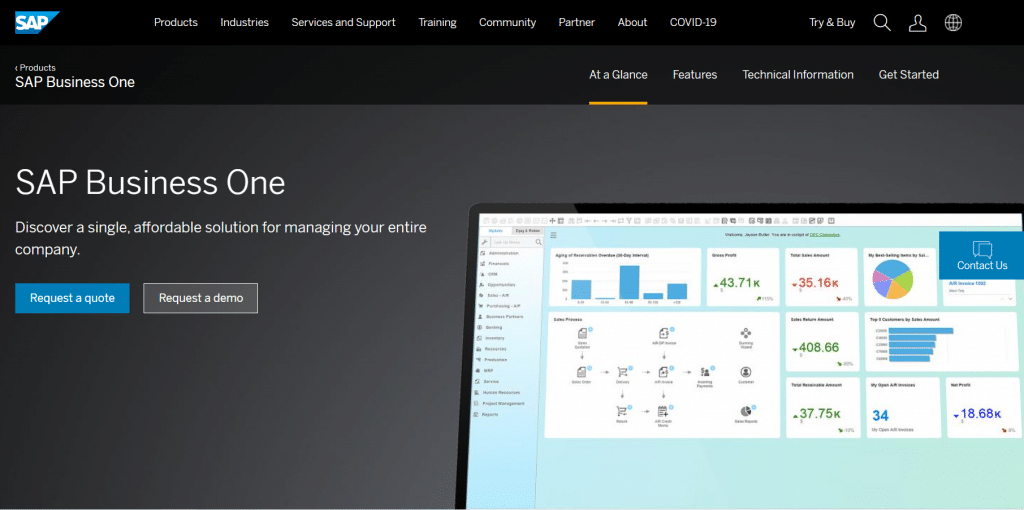
Task: Click the Request a quote button
Action: pos(72,298)
